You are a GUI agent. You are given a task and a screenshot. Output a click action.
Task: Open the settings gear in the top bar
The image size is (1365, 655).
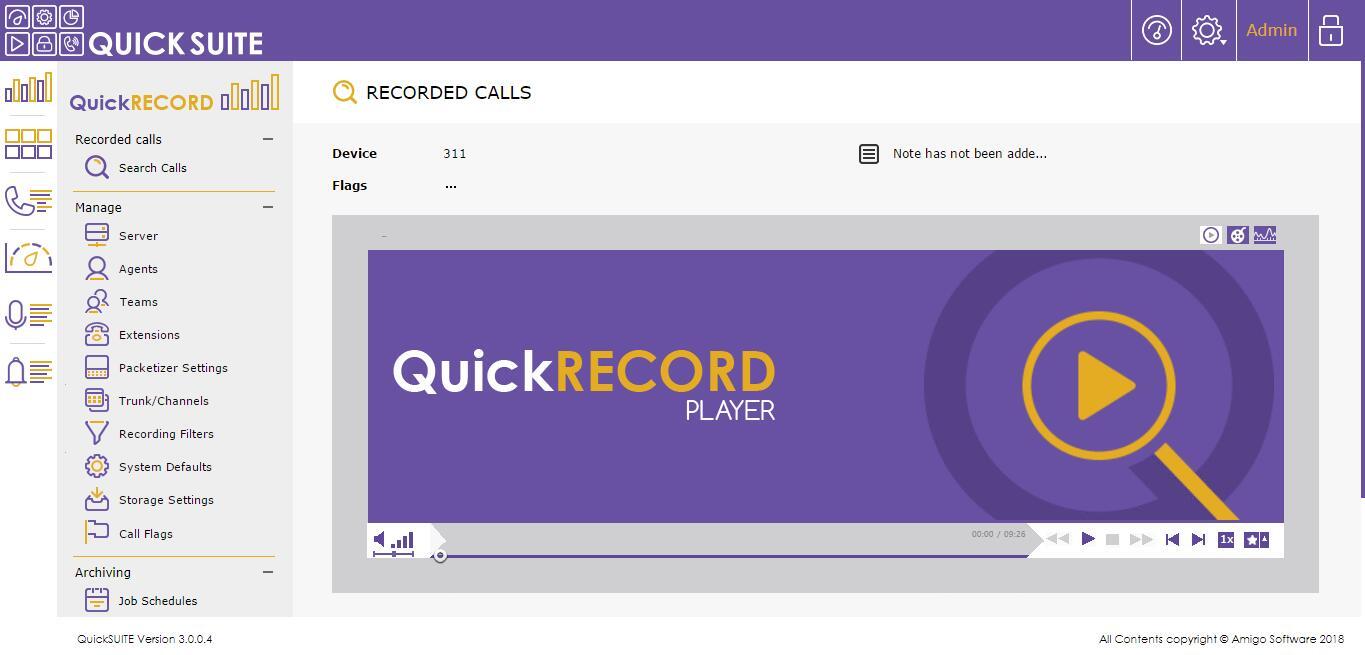click(1208, 30)
